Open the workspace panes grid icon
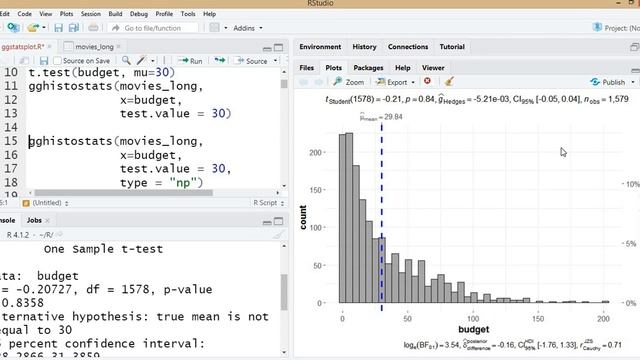 (214, 28)
